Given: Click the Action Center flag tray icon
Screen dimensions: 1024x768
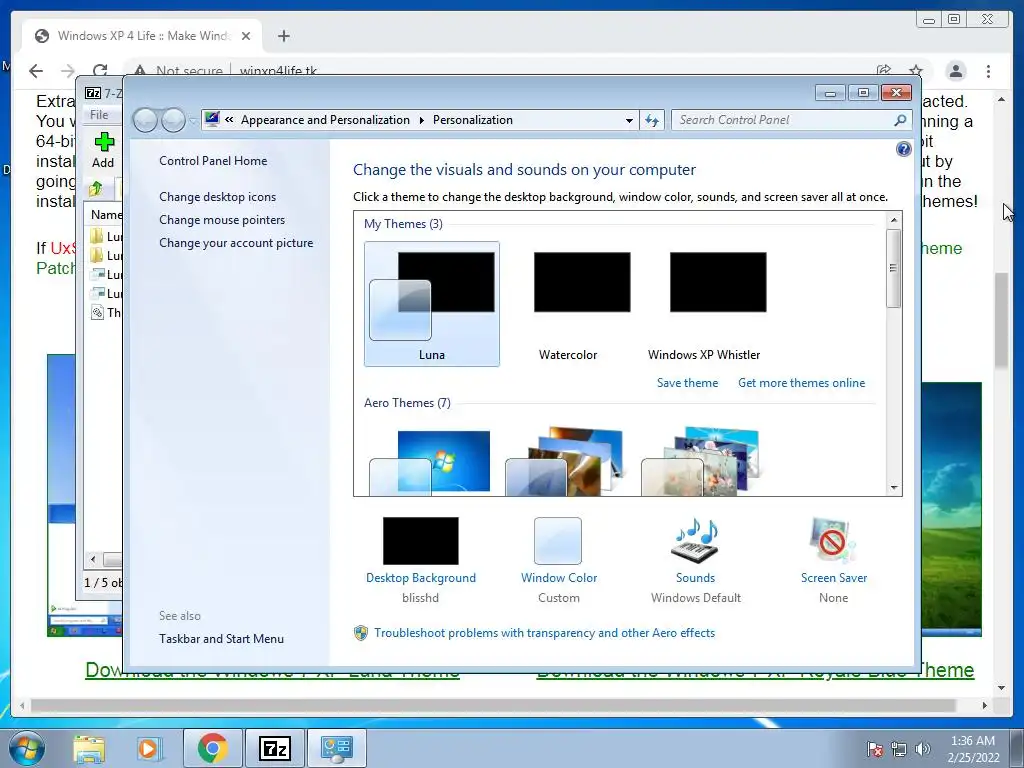Looking at the screenshot, I should (x=874, y=749).
